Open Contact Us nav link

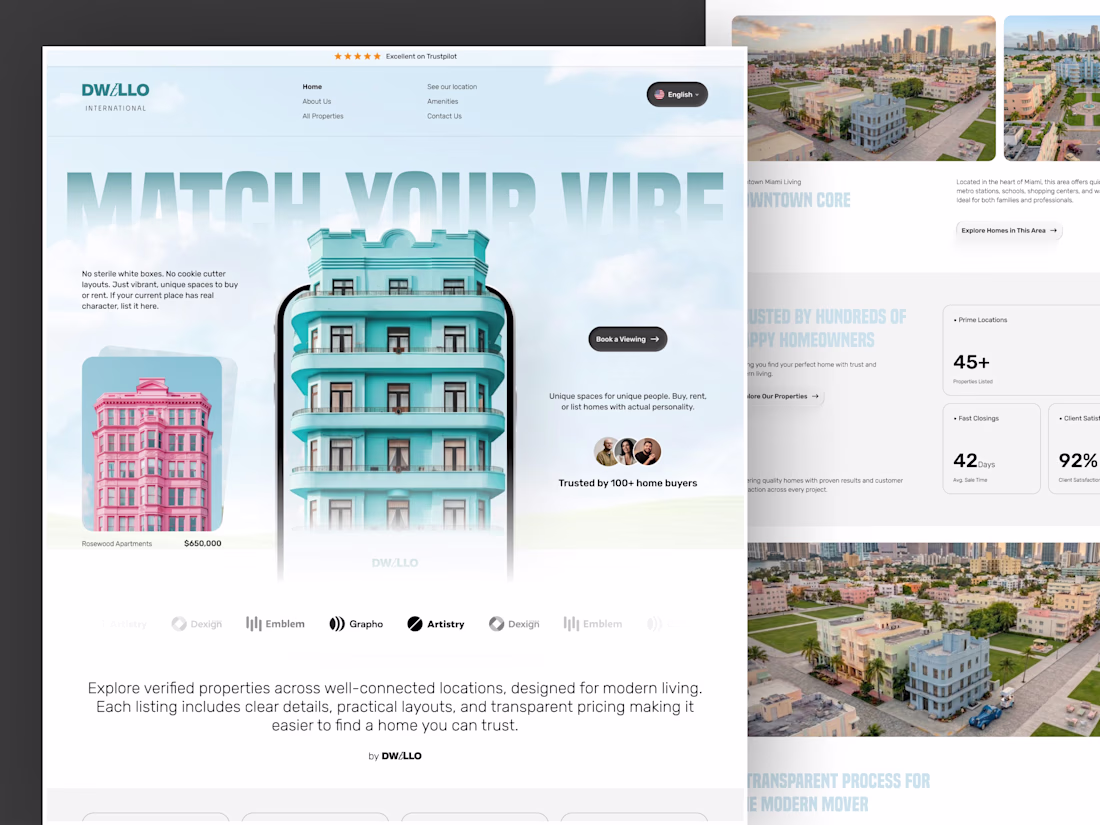tap(444, 116)
